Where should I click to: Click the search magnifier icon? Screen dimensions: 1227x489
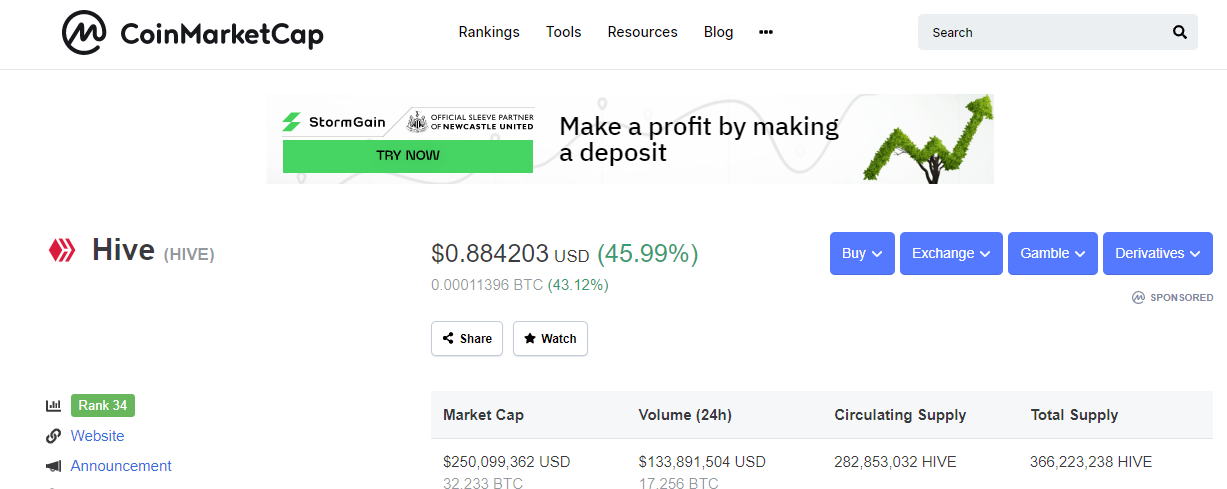click(x=1180, y=32)
